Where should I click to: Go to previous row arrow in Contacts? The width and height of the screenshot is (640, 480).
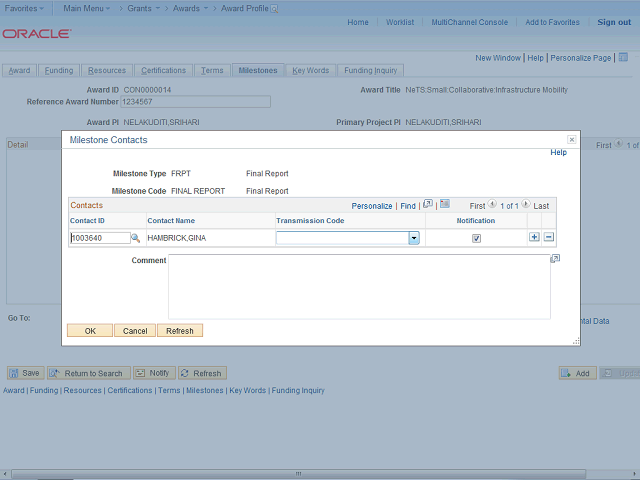tap(492, 204)
